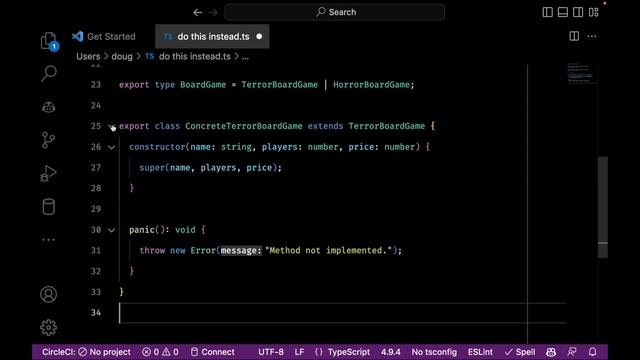The height and width of the screenshot is (360, 640).
Task: Click Users in the breadcrumb
Action: (88, 56)
